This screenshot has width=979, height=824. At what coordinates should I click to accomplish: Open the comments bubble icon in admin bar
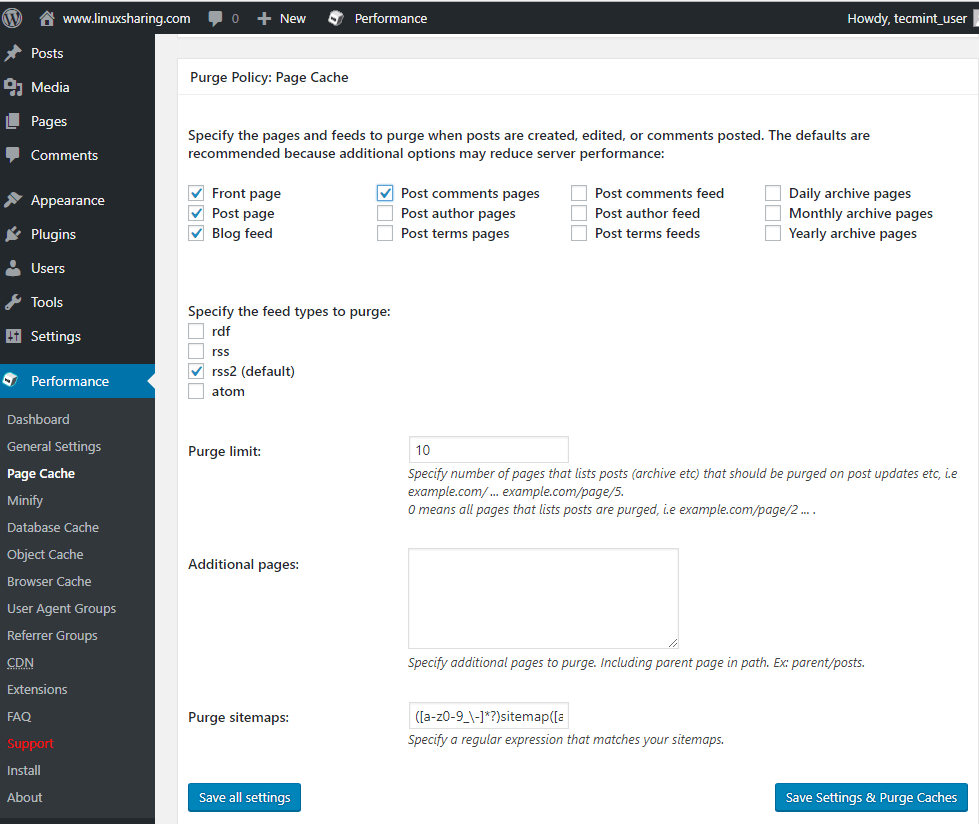(216, 18)
